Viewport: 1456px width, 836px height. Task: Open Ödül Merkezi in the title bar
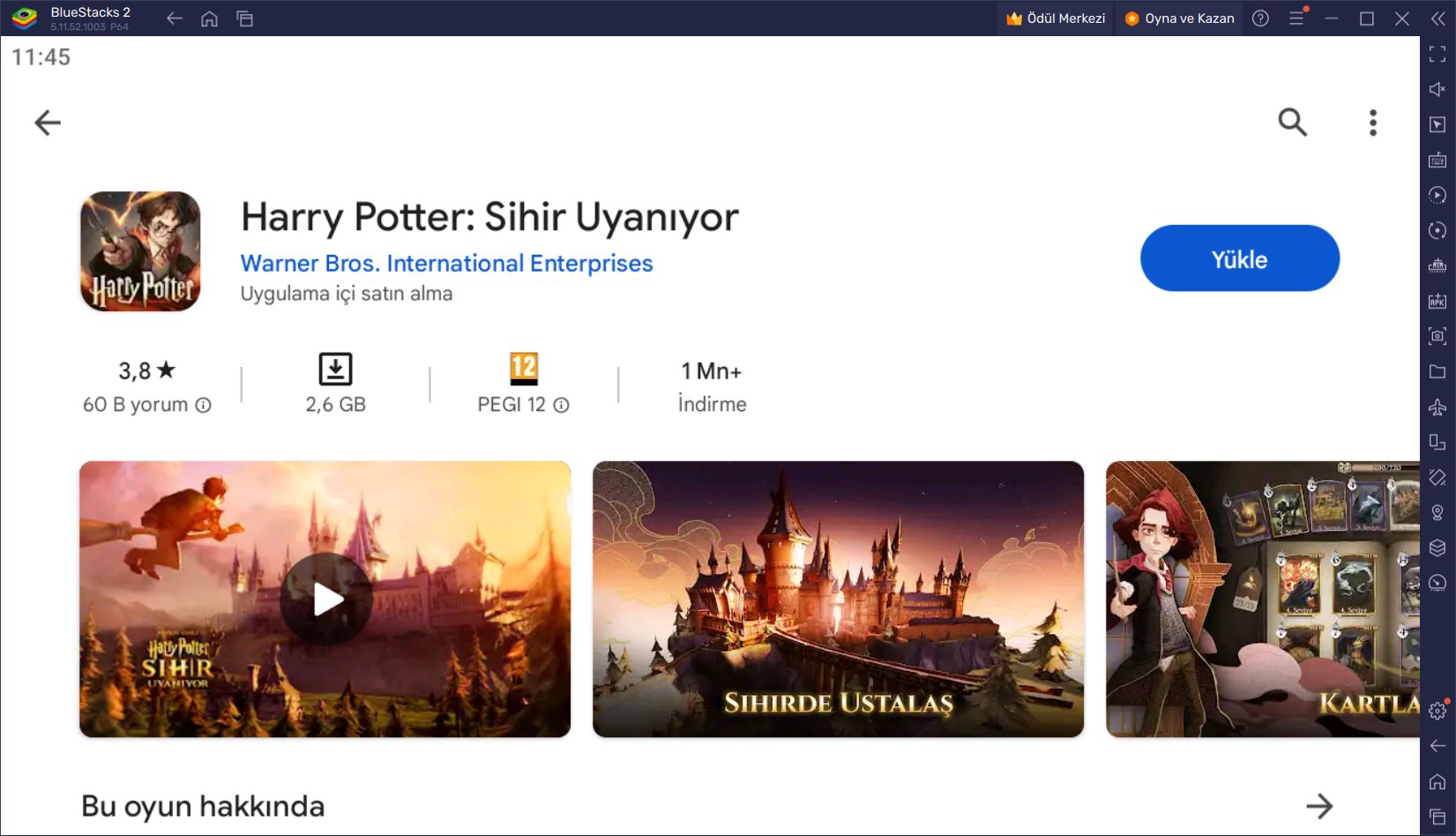[x=1056, y=19]
